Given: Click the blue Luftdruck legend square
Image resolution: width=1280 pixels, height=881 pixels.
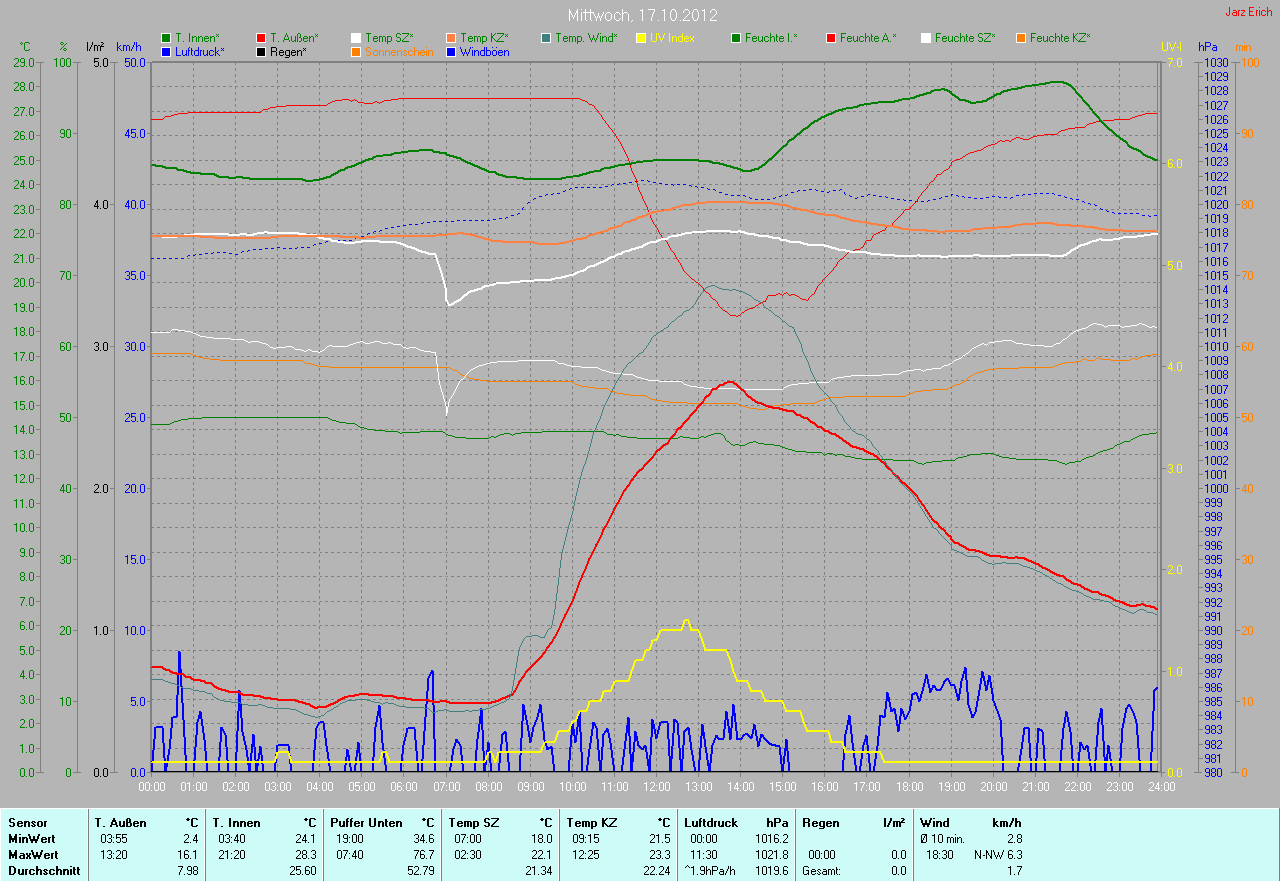Looking at the screenshot, I should tap(166, 51).
